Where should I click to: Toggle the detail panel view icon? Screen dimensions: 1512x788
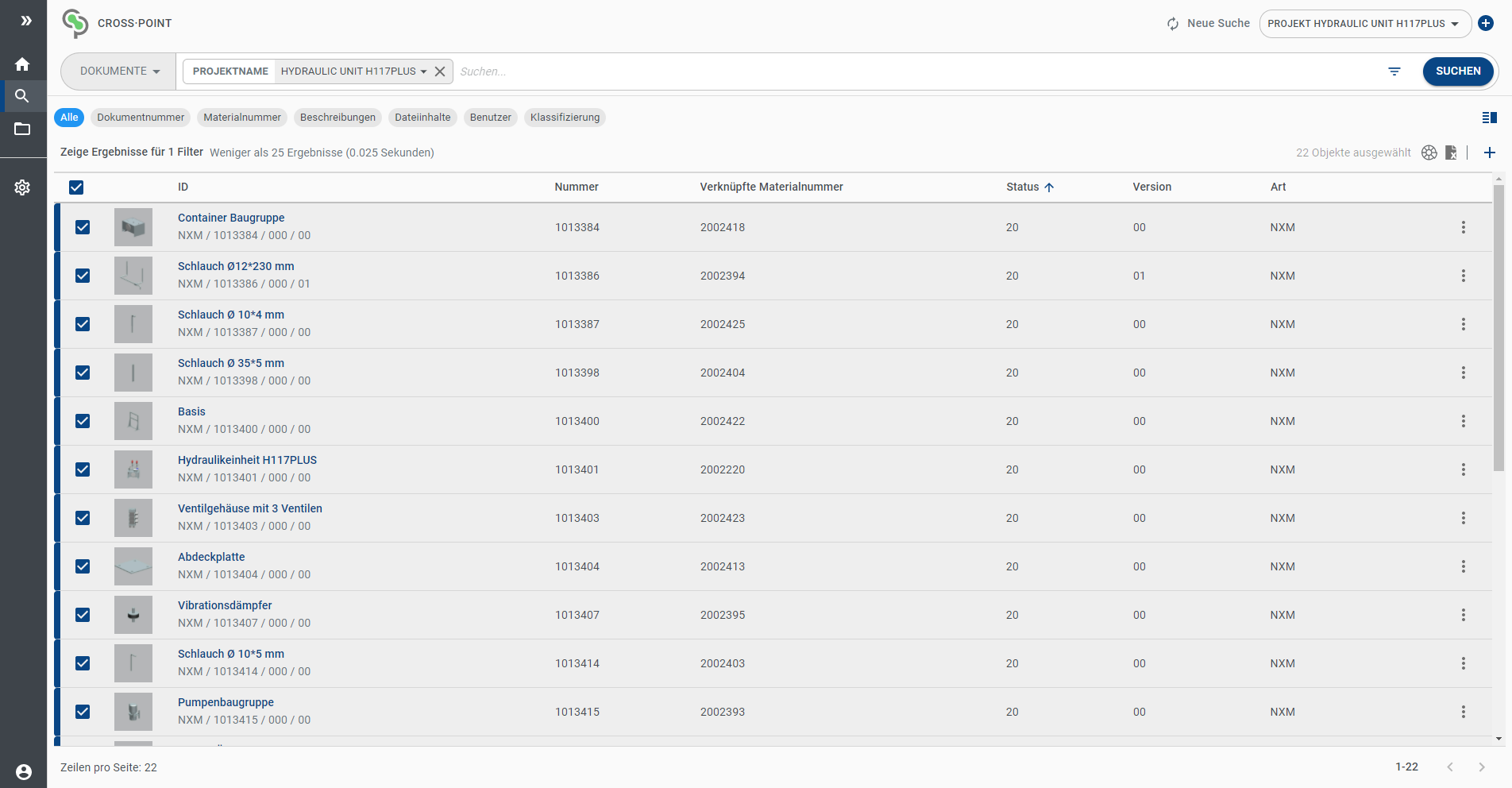tap(1490, 118)
